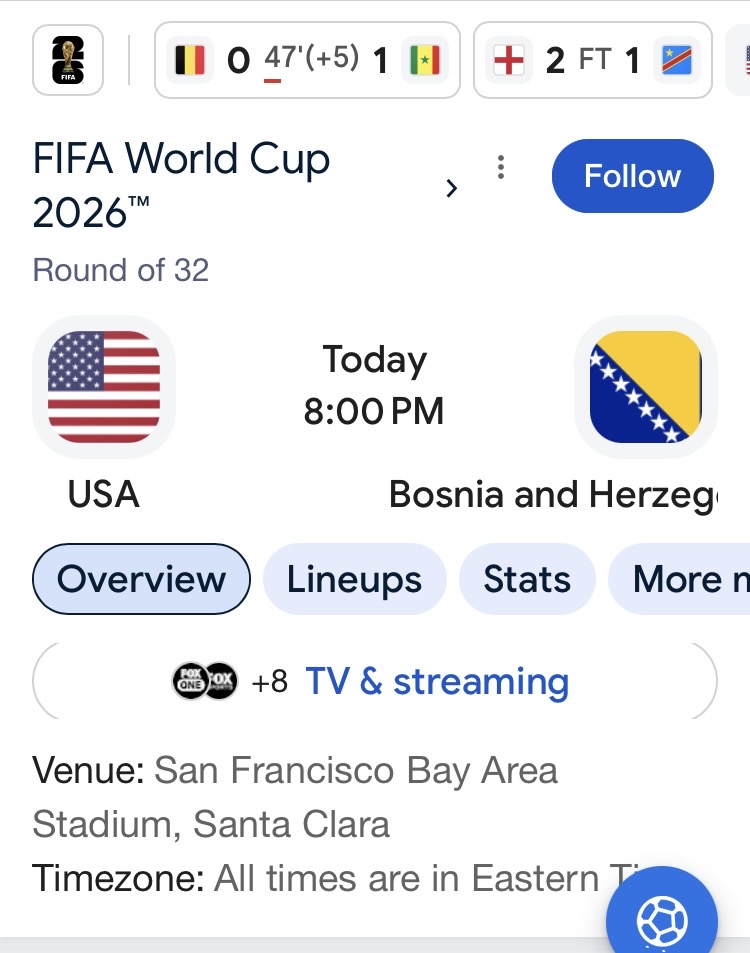This screenshot has width=750, height=953.
Task: Expand FIFA World Cup 2026 via chevron arrow
Action: tap(451, 188)
